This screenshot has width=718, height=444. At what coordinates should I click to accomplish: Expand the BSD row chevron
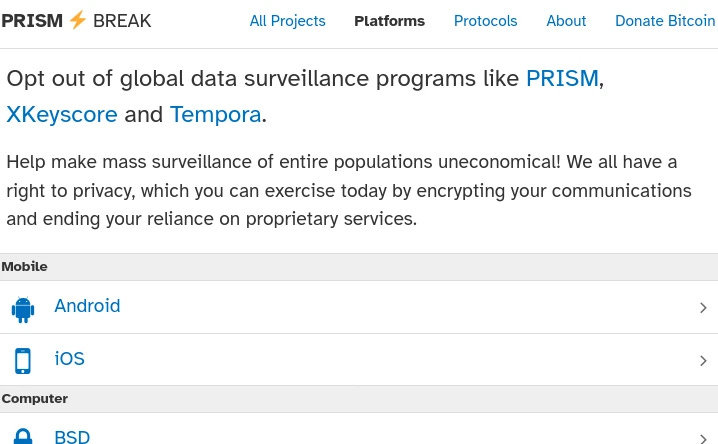(x=703, y=439)
